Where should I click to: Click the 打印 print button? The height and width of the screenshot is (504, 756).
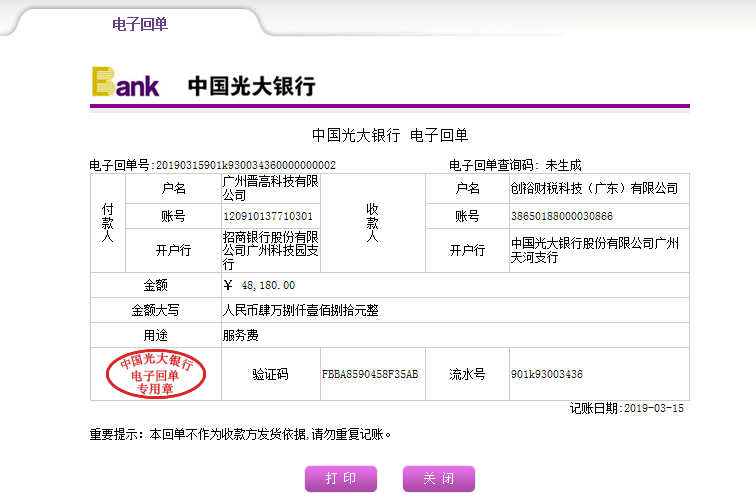tap(341, 478)
